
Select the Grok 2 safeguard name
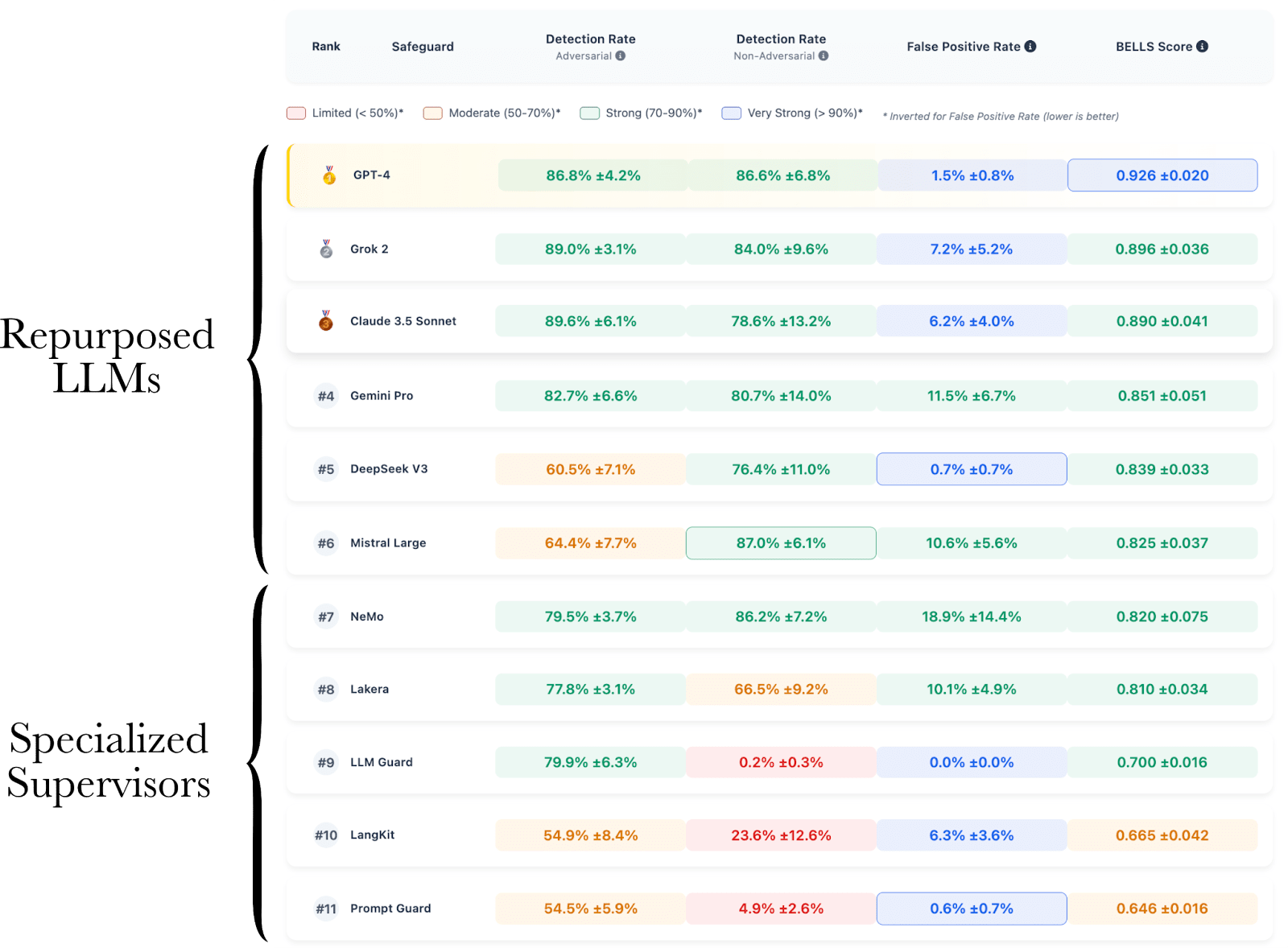369,249
